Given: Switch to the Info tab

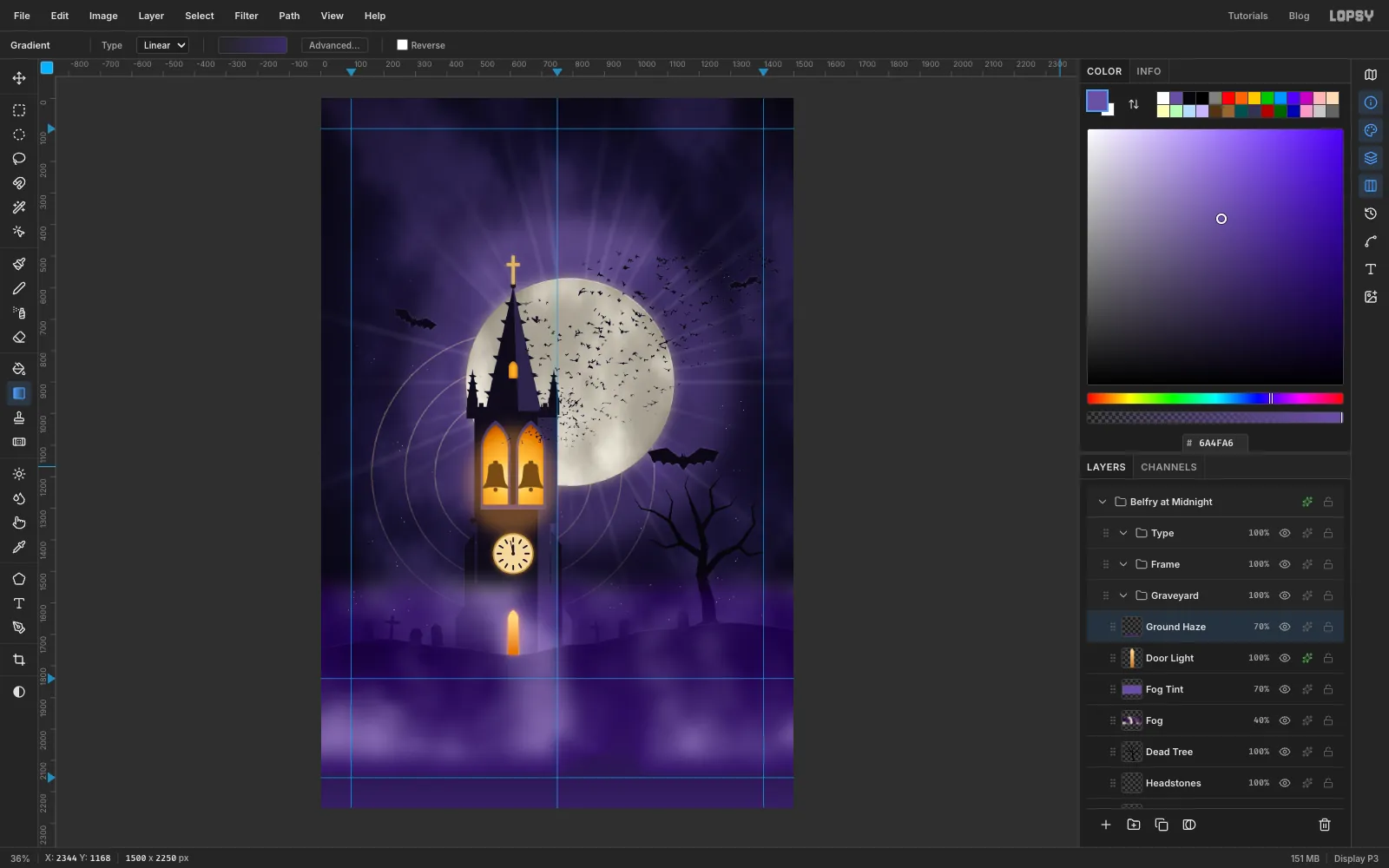Looking at the screenshot, I should click(x=1148, y=71).
